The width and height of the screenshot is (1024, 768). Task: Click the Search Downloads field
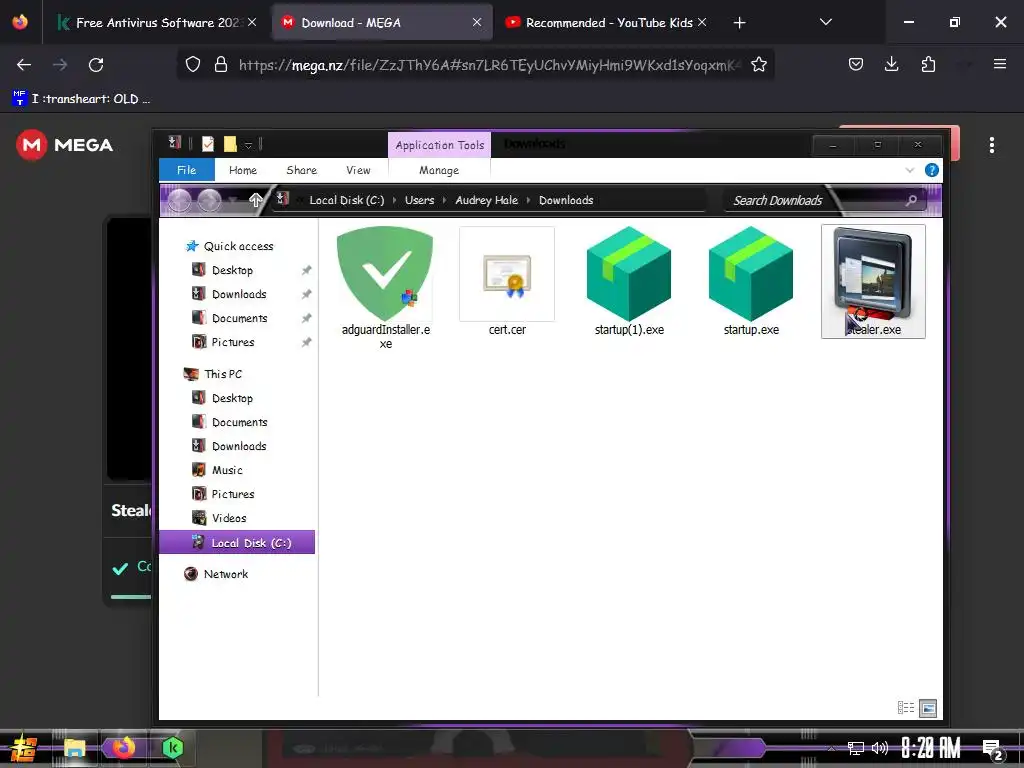[x=825, y=200]
